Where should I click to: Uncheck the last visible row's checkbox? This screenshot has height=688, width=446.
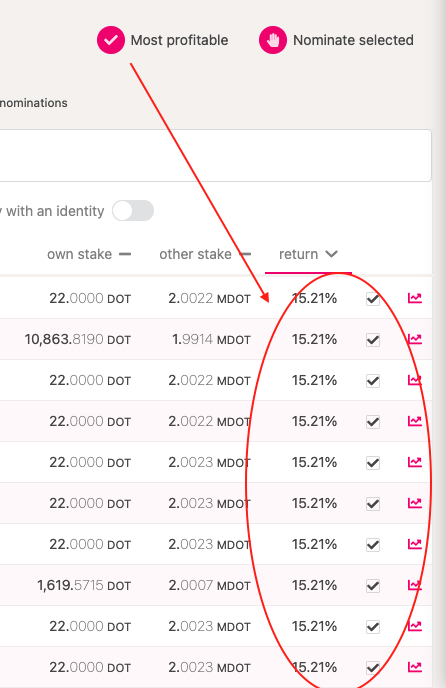373,668
